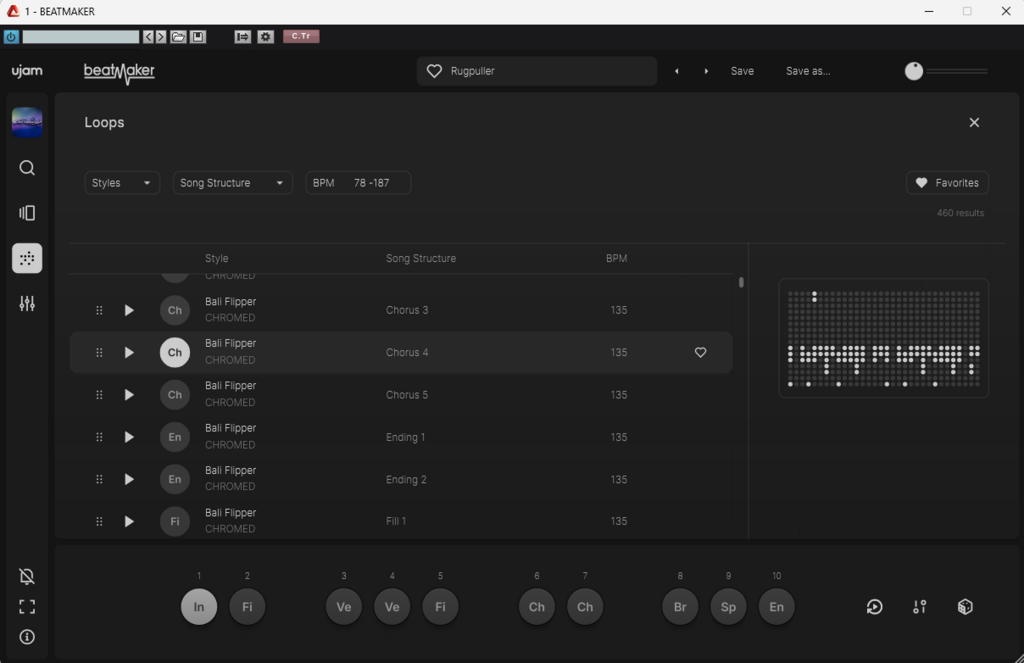Close the Loops panel
Viewport: 1024px width, 663px height.
coord(974,123)
